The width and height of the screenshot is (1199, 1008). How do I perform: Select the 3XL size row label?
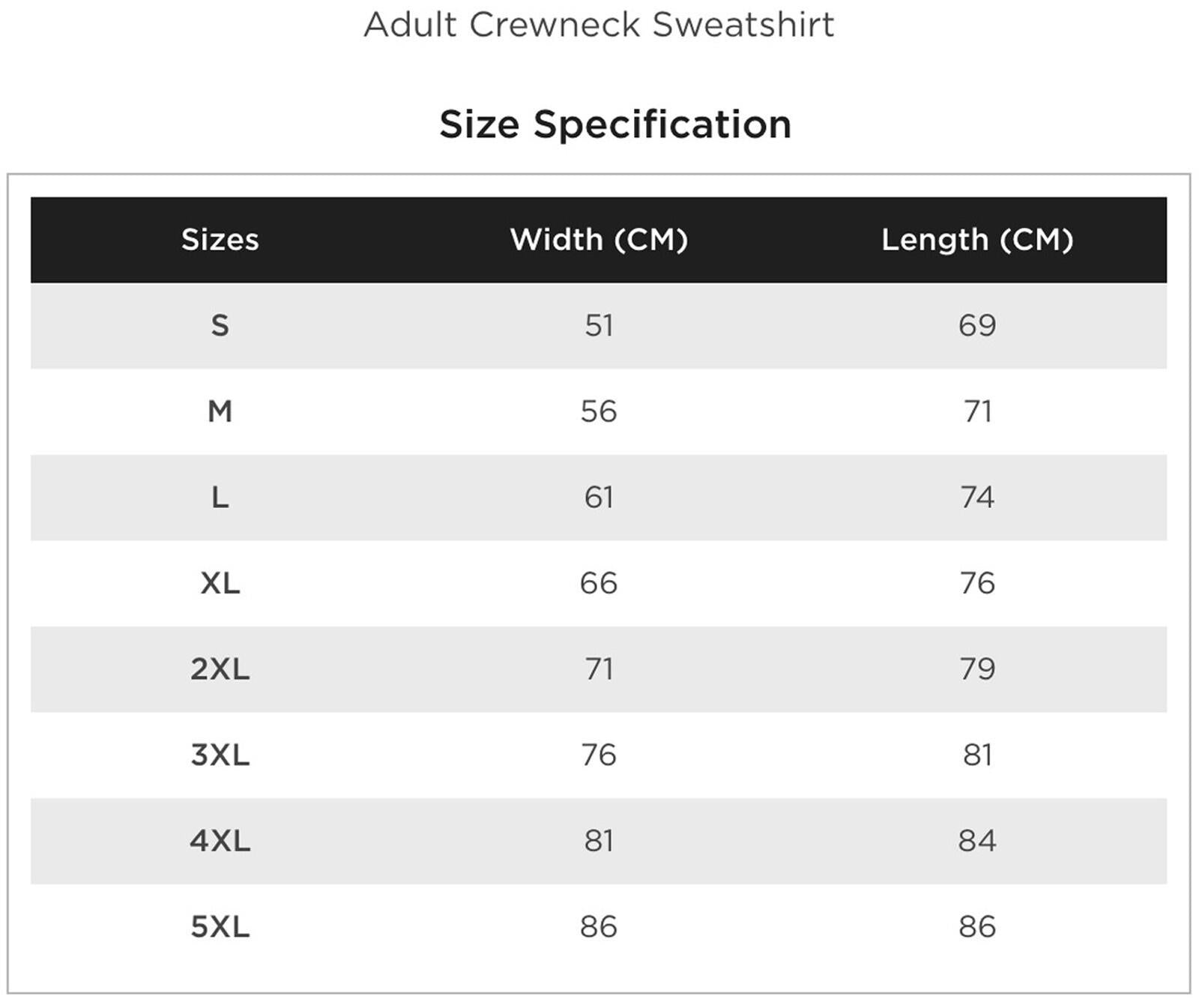coord(220,755)
